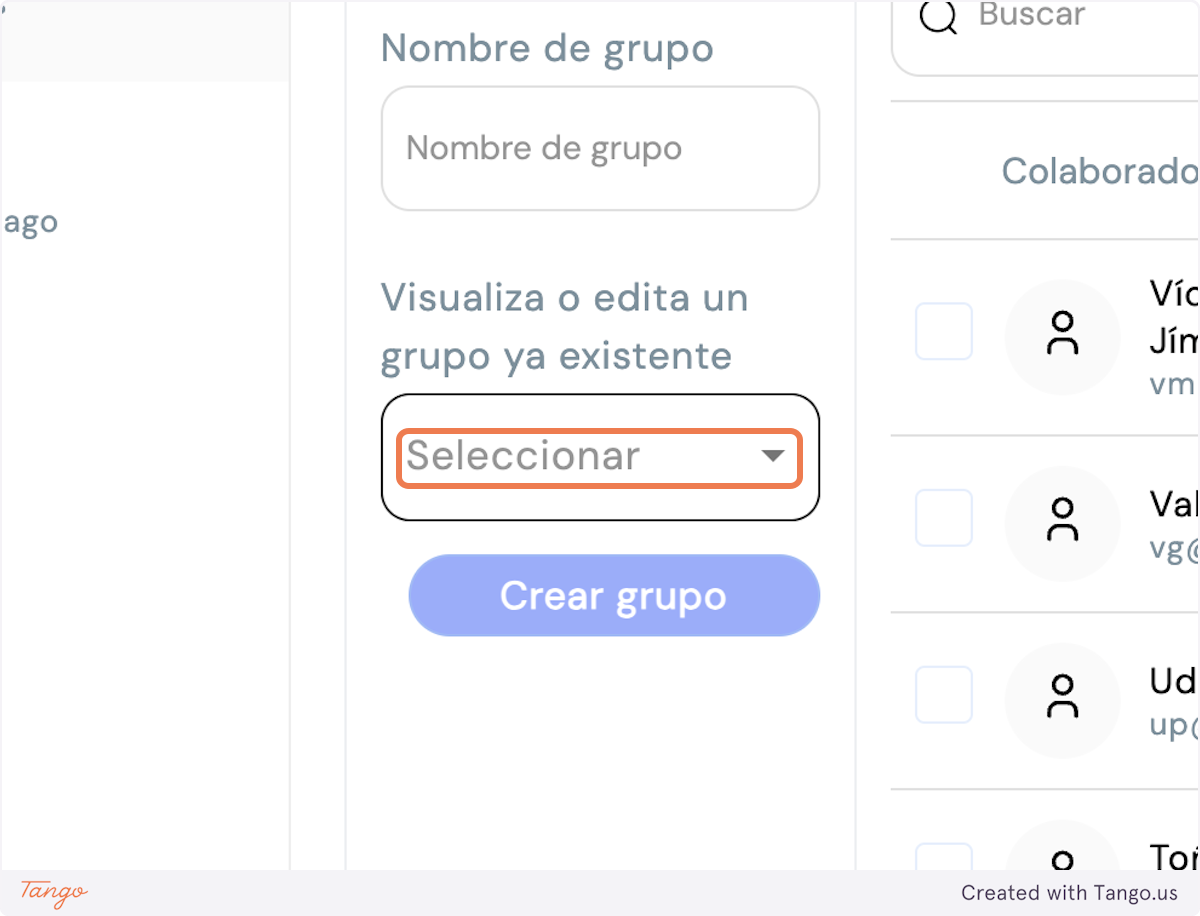
Task: Click the Tango logo in footer
Action: tap(54, 892)
